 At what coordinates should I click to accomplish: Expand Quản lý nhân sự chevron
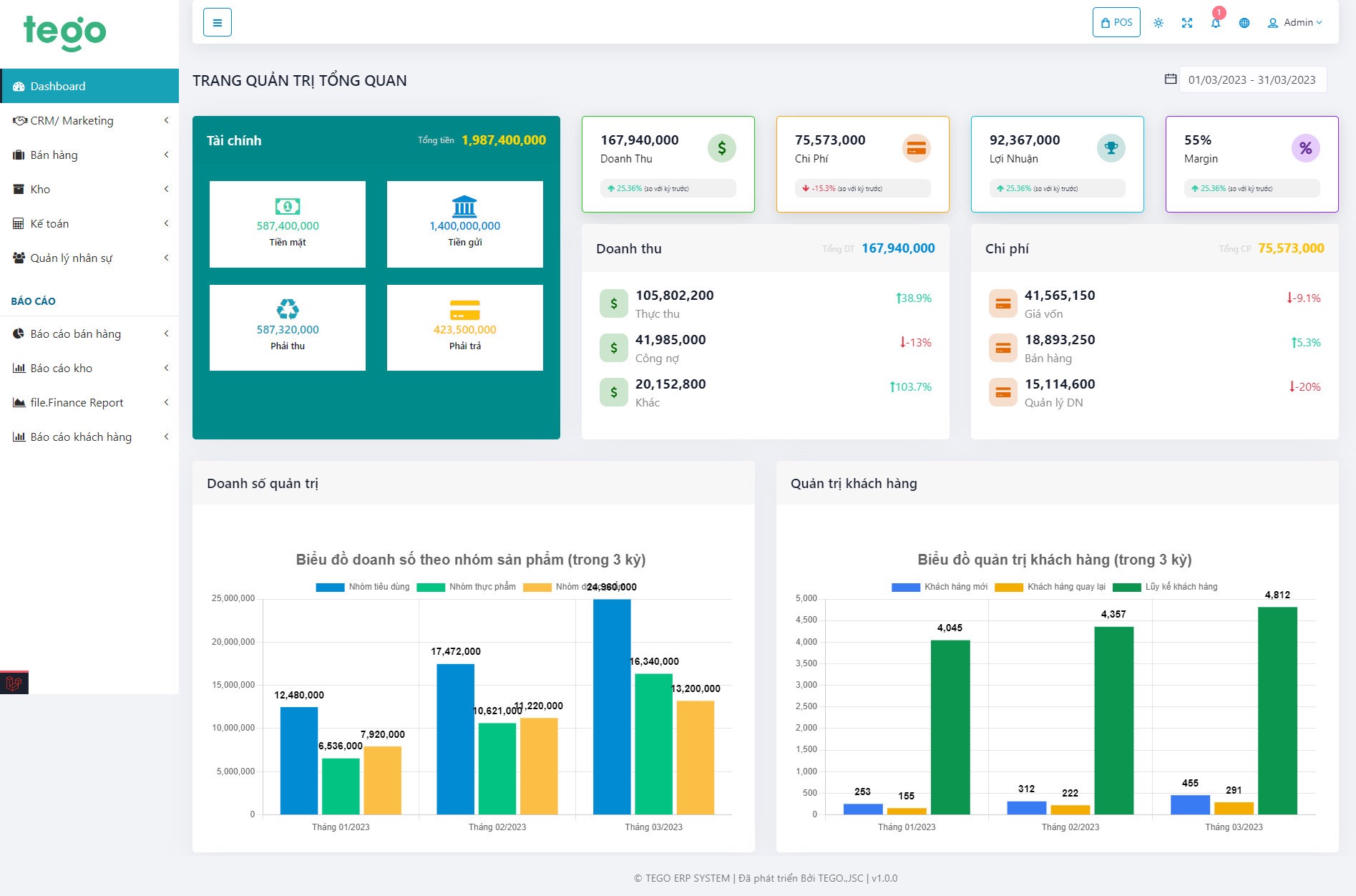point(166,258)
